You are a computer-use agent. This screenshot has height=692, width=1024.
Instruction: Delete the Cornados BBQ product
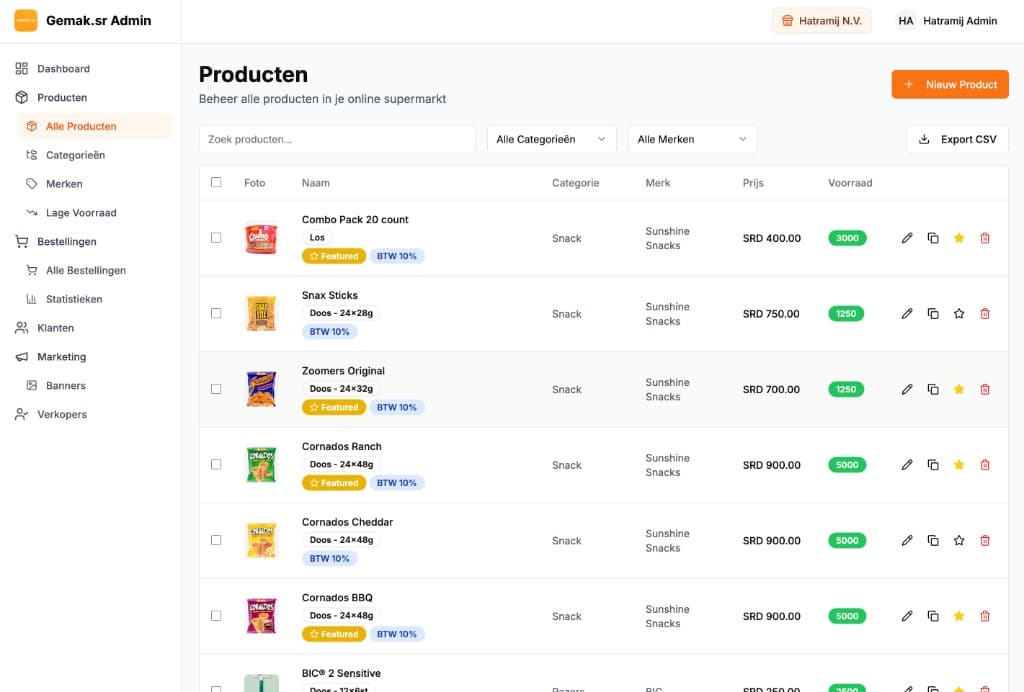[x=985, y=616]
